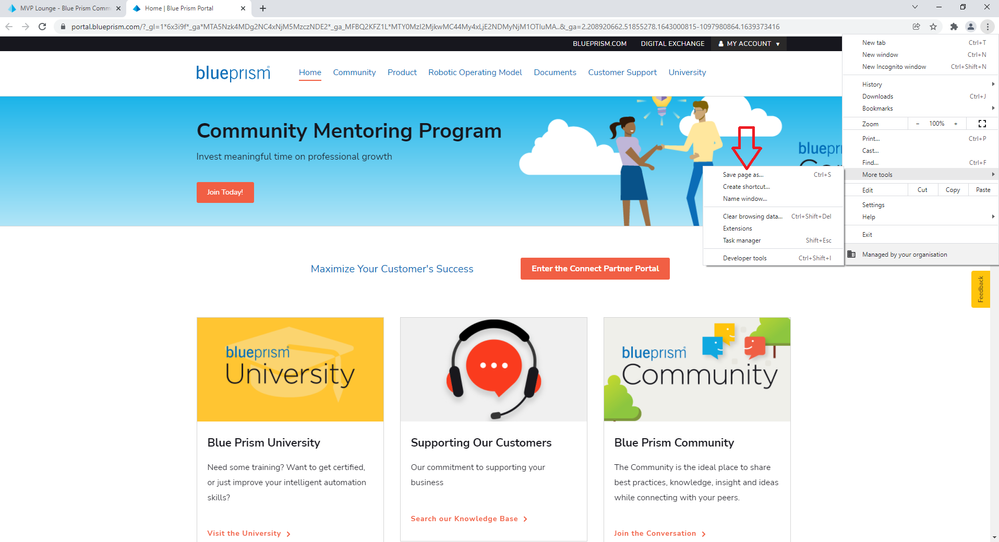Select Print... in Chrome menu

(x=920, y=139)
